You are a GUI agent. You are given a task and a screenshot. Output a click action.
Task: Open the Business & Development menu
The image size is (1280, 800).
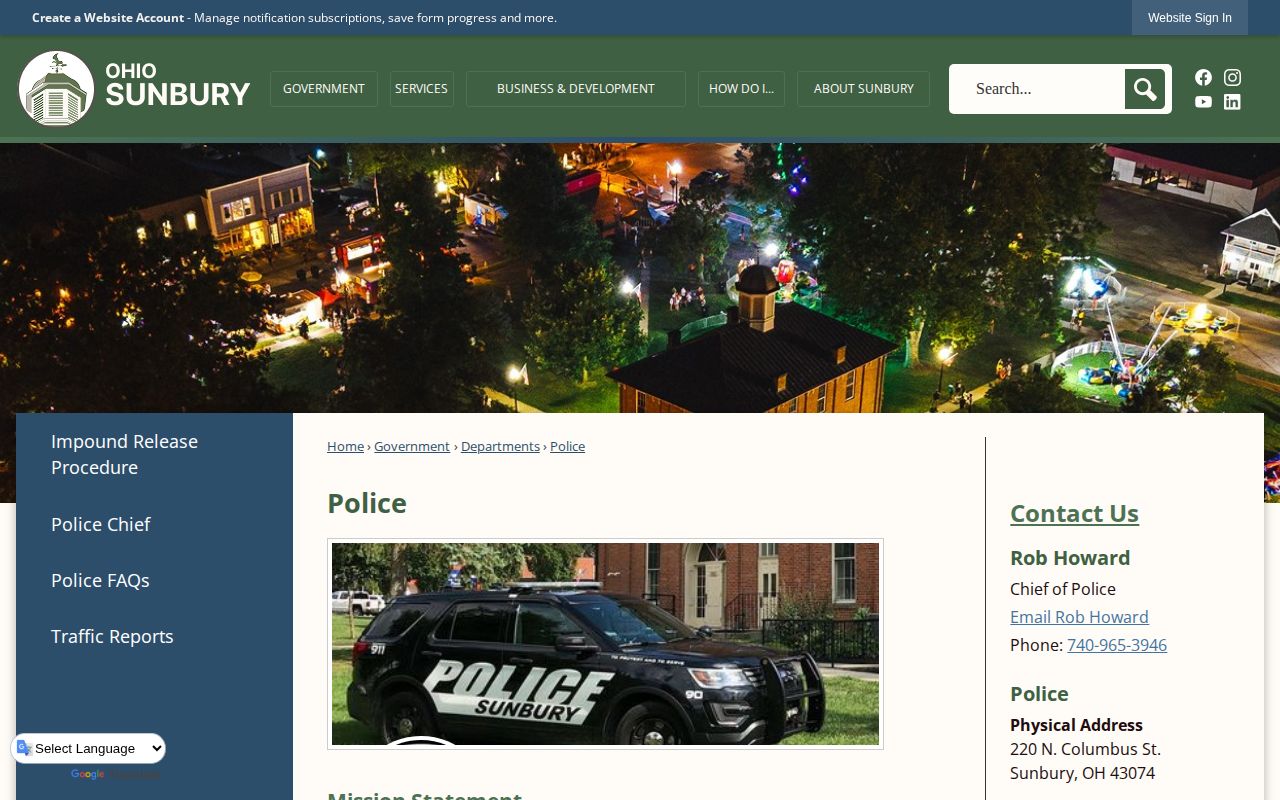point(576,89)
